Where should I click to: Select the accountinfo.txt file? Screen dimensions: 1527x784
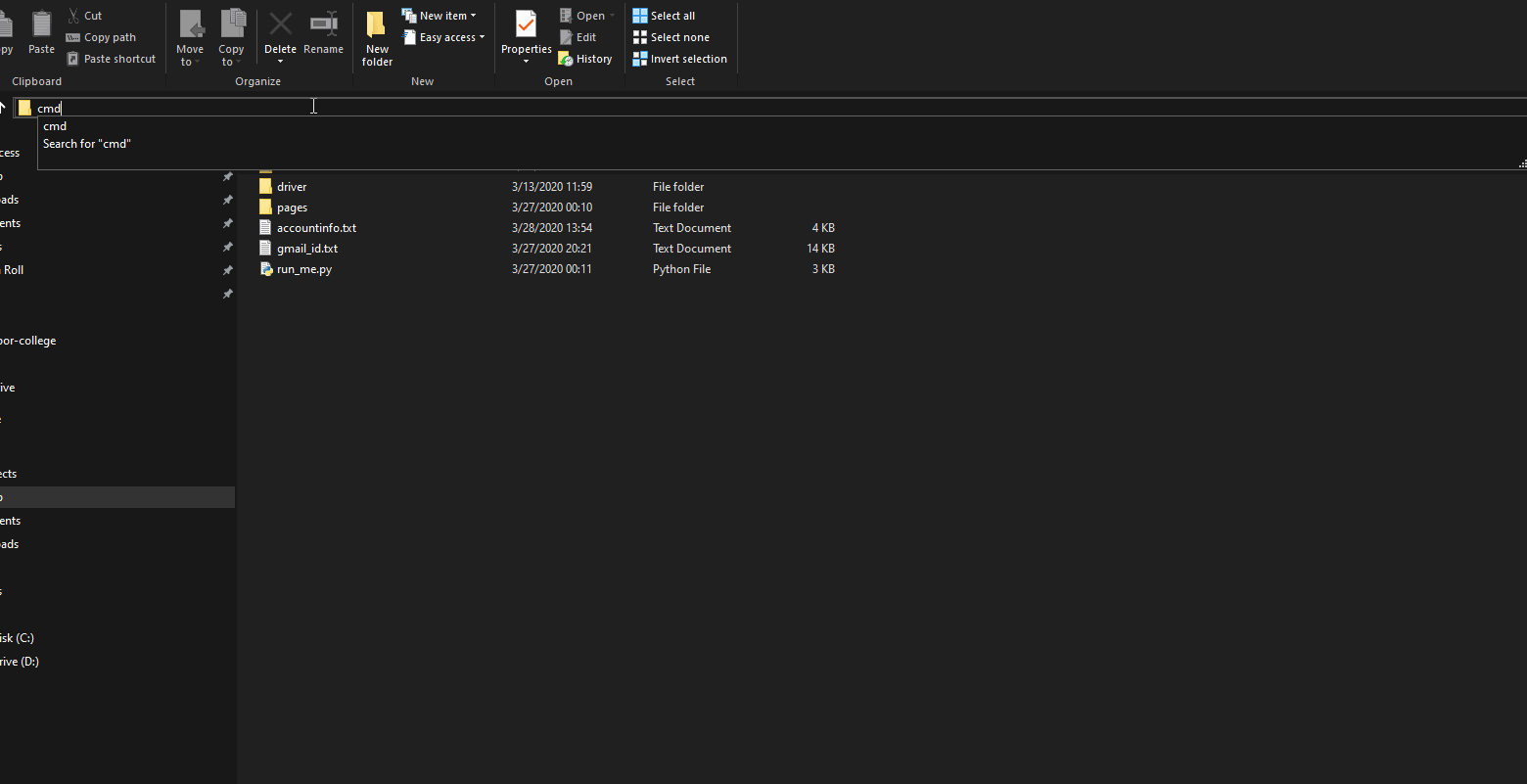[x=316, y=228]
